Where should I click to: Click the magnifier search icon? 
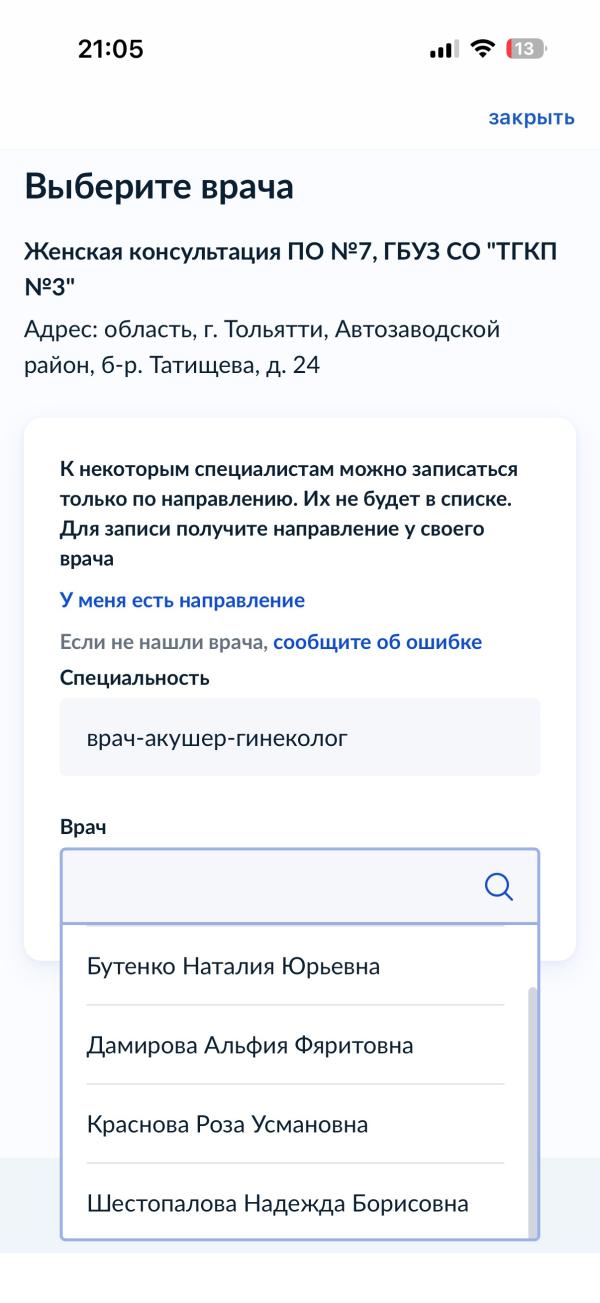click(497, 886)
